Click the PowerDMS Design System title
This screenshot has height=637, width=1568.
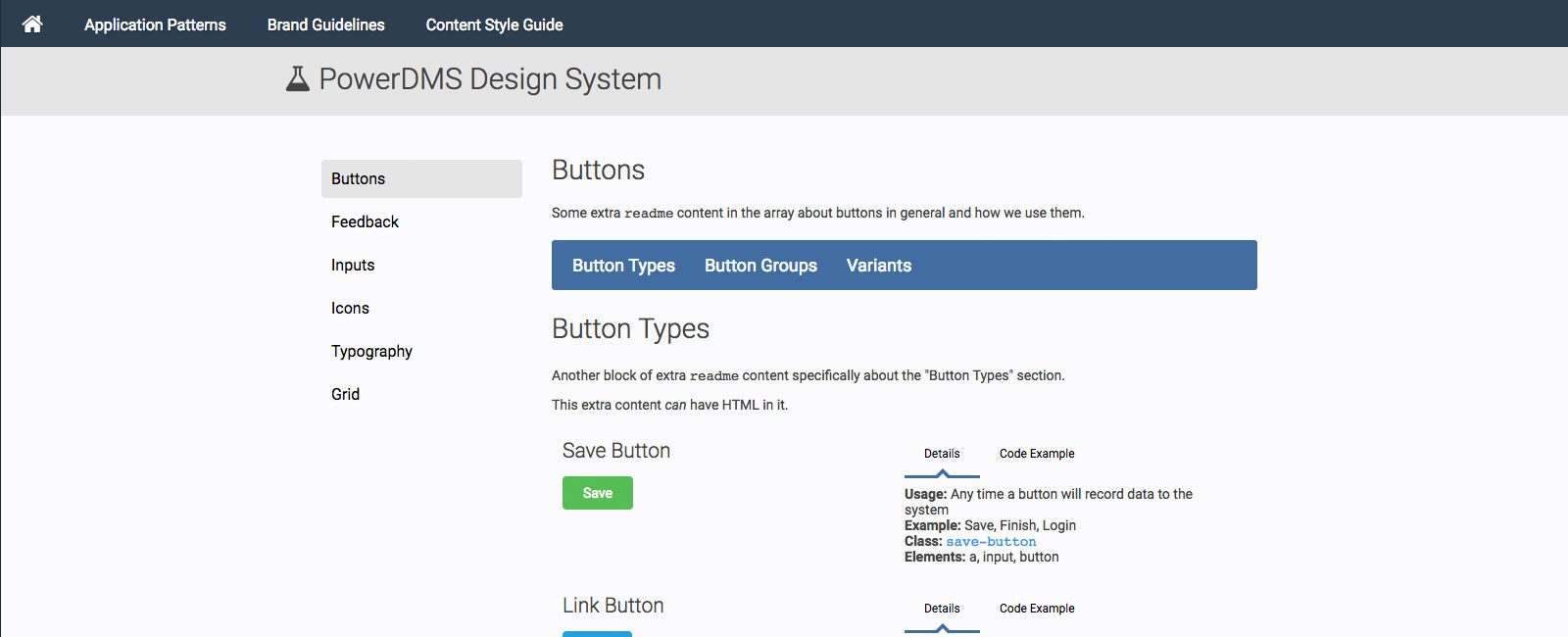[x=490, y=78]
